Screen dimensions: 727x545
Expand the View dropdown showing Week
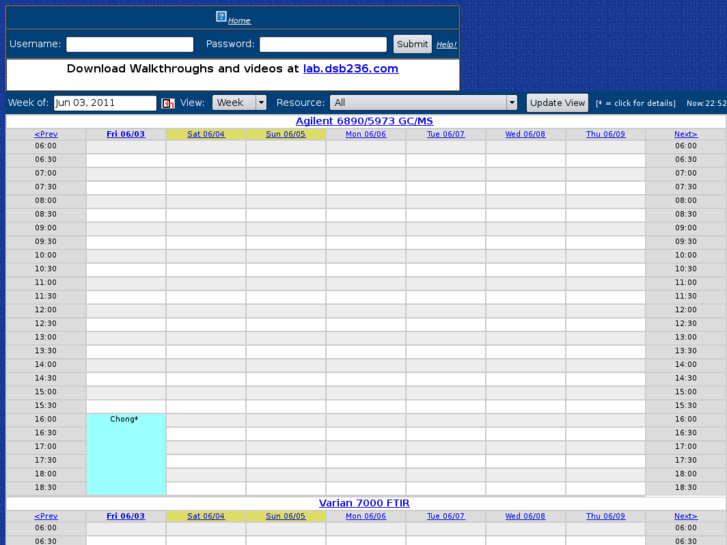(x=239, y=103)
